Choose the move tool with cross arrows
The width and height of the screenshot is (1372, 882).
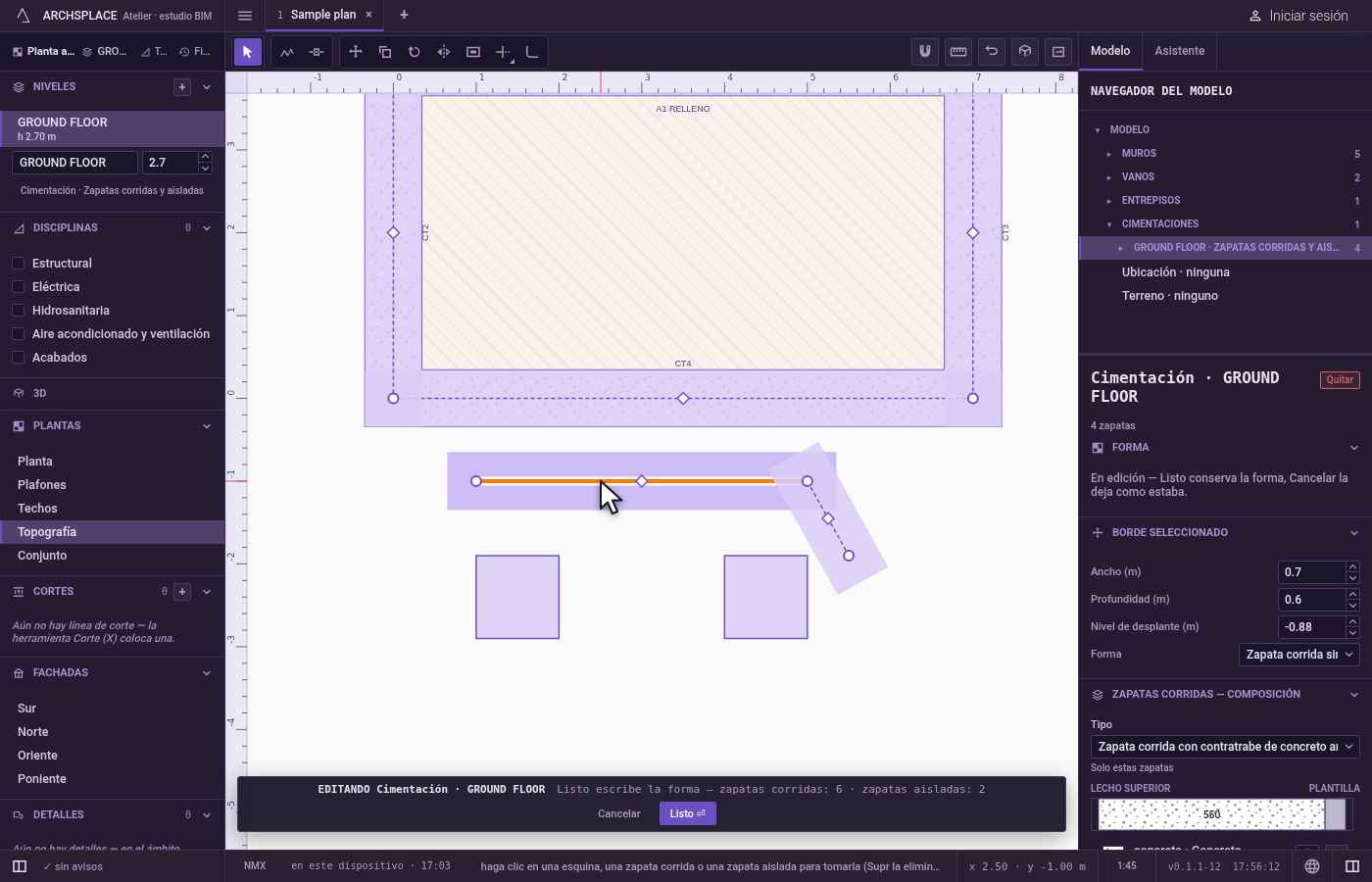coord(356,52)
